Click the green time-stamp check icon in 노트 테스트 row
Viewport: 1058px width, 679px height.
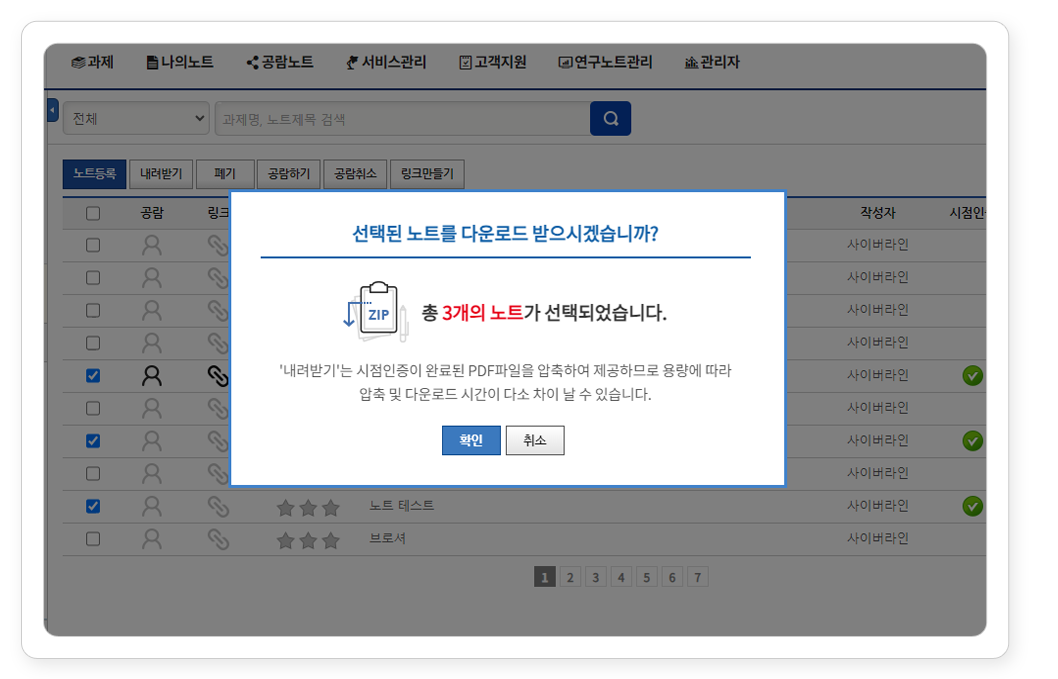(972, 506)
